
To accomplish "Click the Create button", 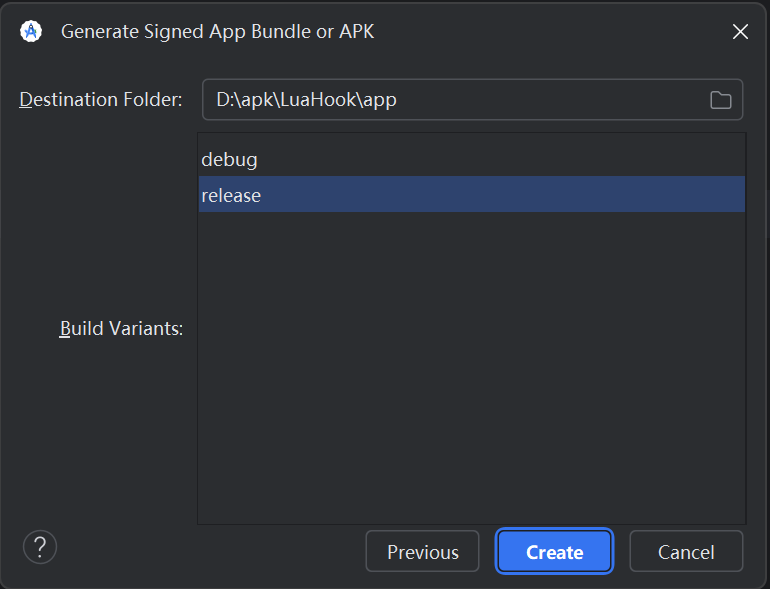I will (x=554, y=552).
